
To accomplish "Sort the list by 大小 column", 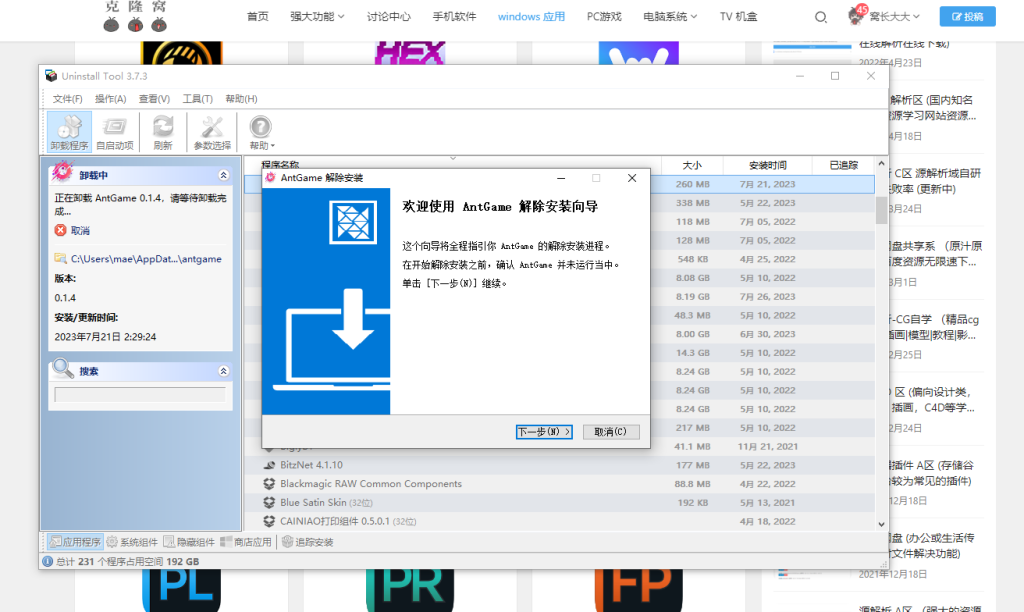I will (692, 165).
